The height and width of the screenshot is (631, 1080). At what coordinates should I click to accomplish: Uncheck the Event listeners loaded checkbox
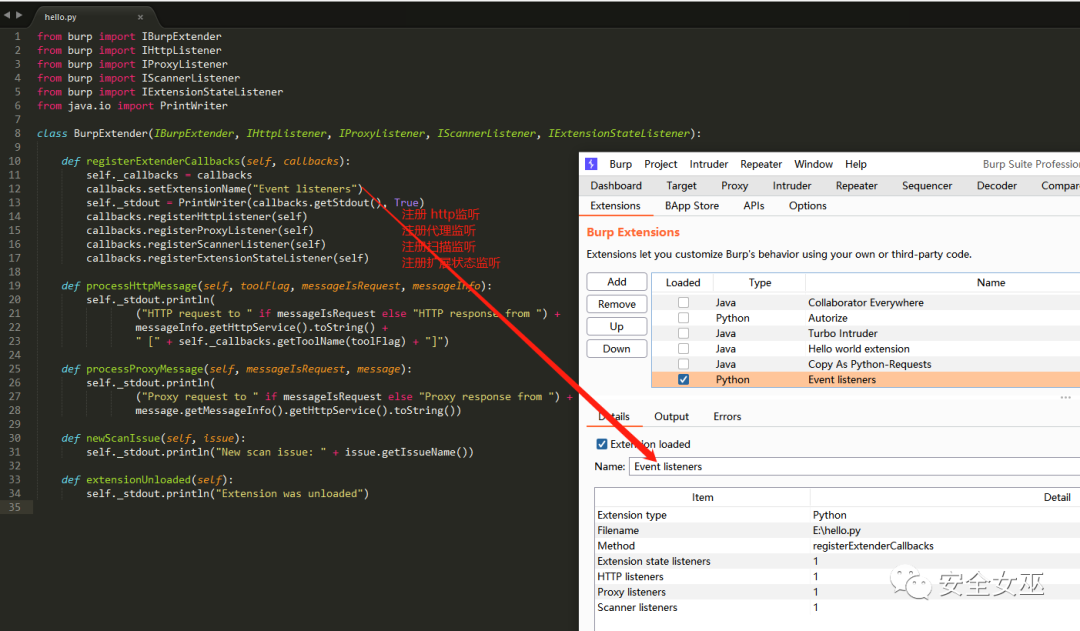coord(683,380)
